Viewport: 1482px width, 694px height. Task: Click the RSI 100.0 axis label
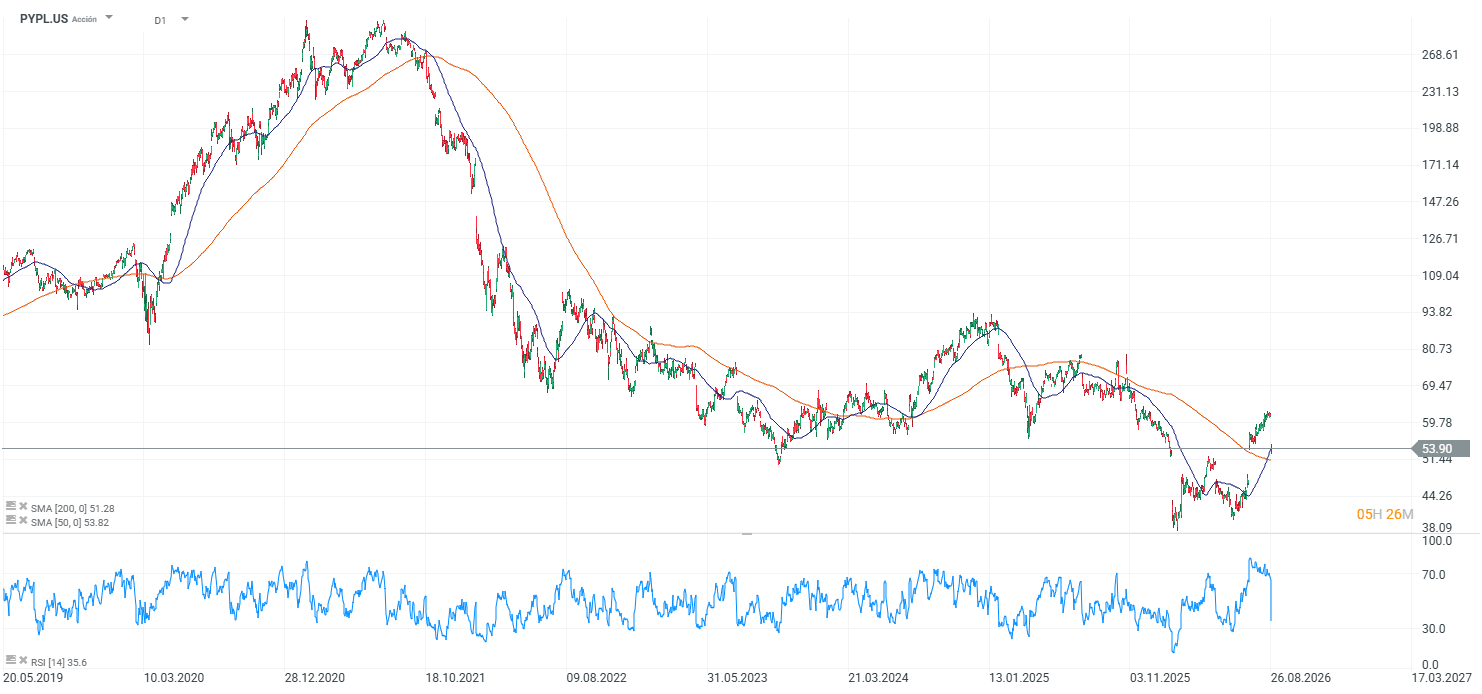pyautogui.click(x=1436, y=541)
